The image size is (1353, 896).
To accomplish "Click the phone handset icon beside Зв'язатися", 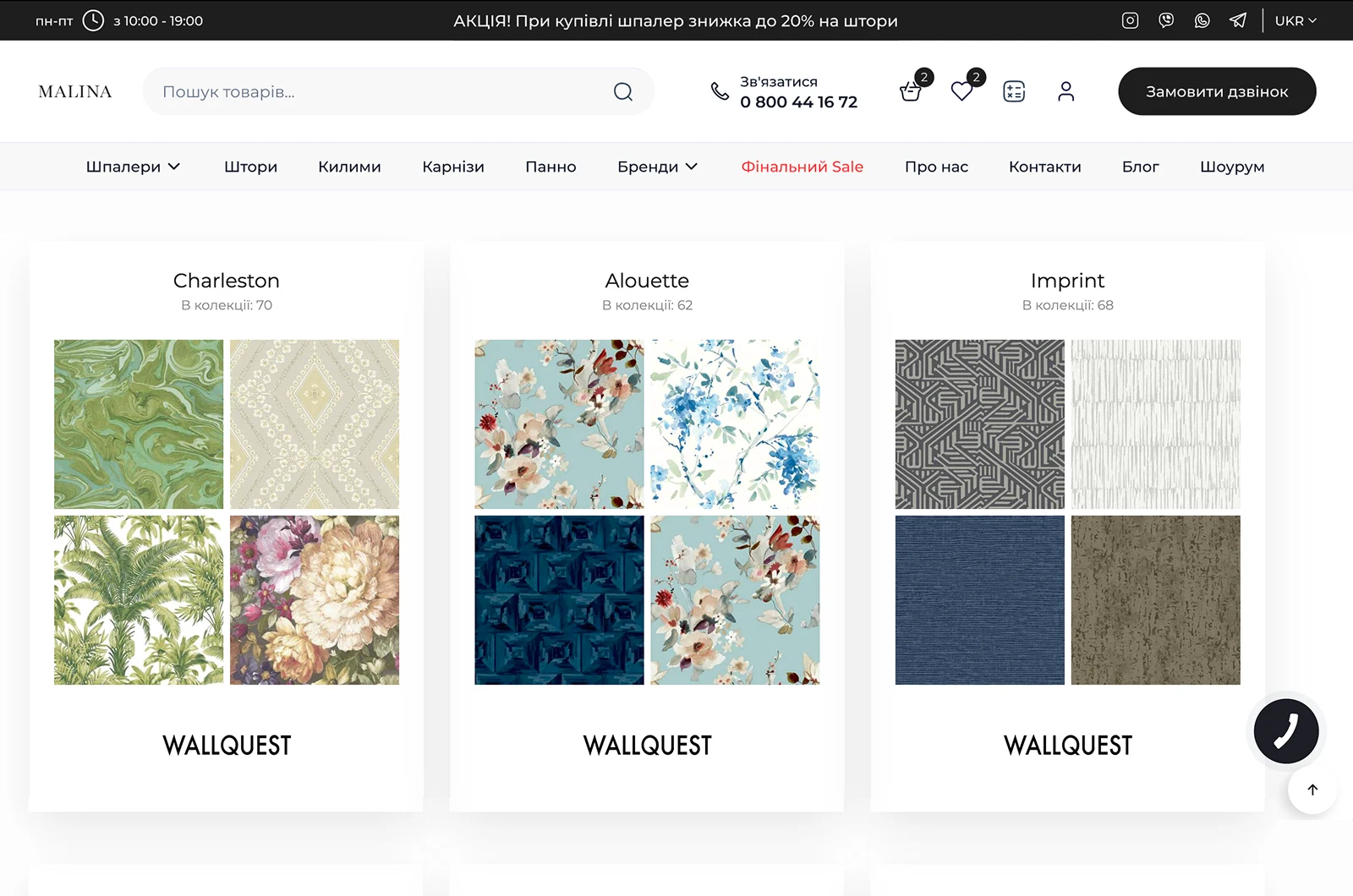I will coord(720,91).
